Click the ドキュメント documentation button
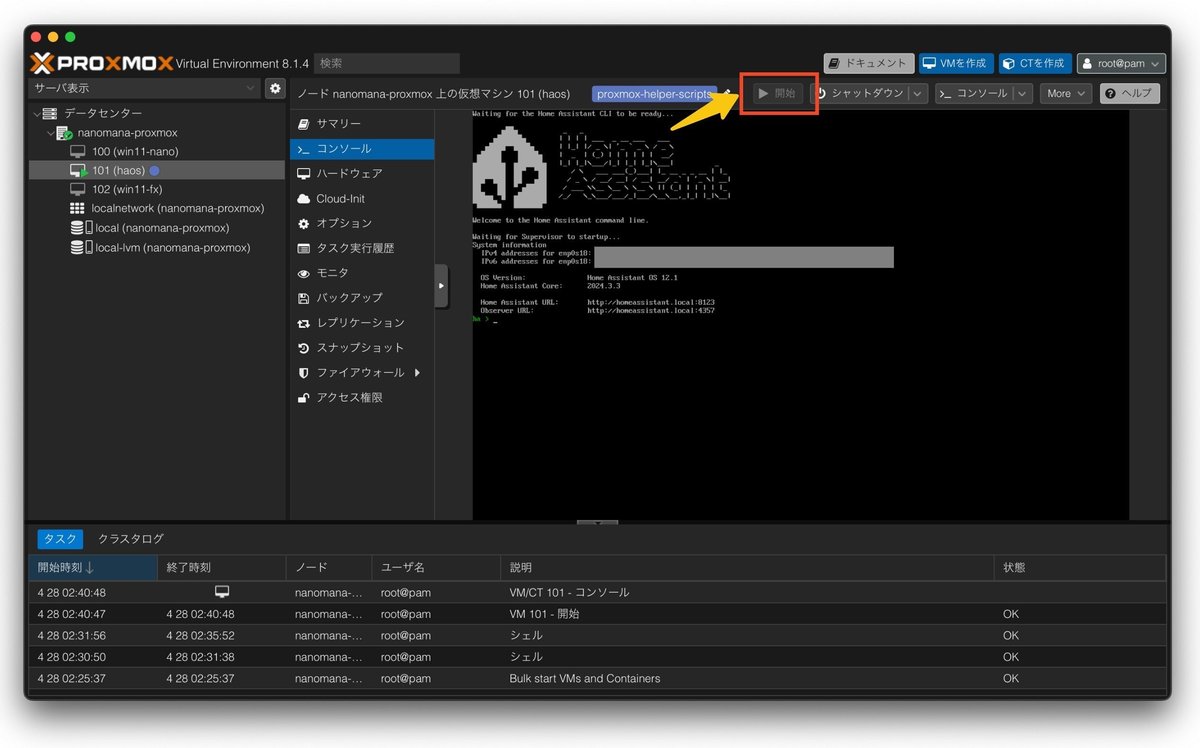The height and width of the screenshot is (748, 1200). tap(869, 63)
